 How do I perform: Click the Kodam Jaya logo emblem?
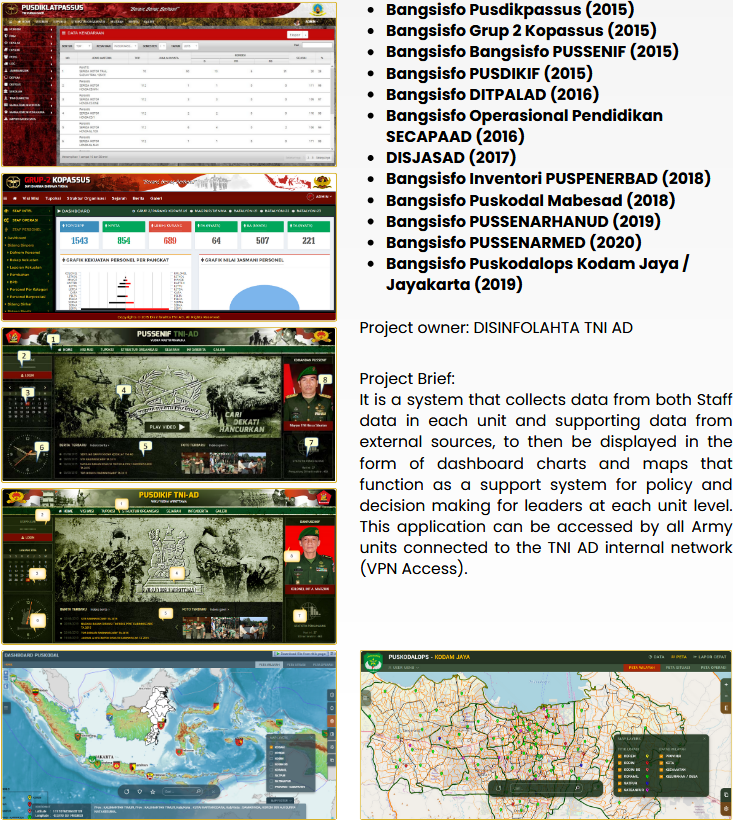373,662
